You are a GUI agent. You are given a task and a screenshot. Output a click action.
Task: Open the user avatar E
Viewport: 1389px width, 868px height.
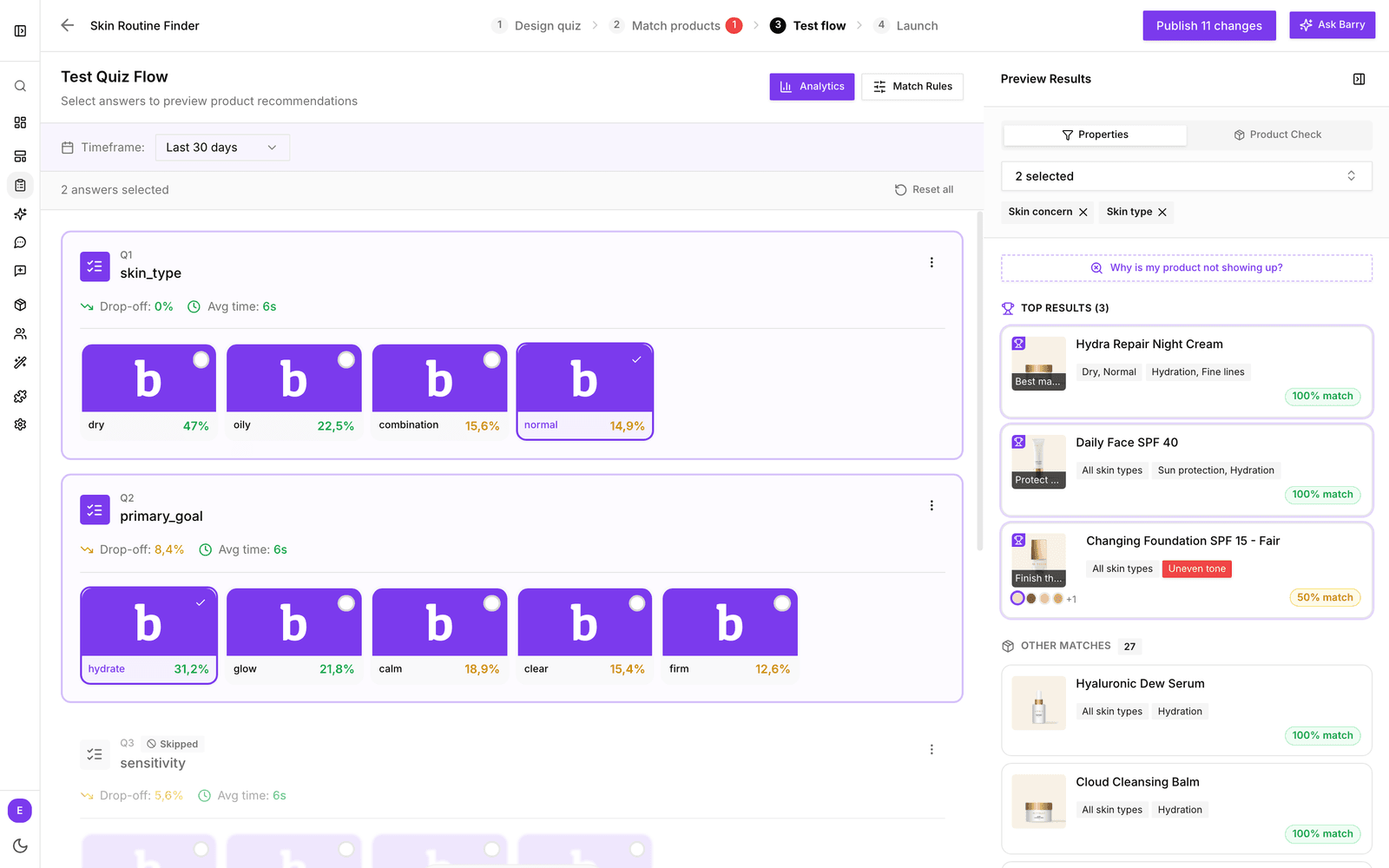tap(20, 811)
